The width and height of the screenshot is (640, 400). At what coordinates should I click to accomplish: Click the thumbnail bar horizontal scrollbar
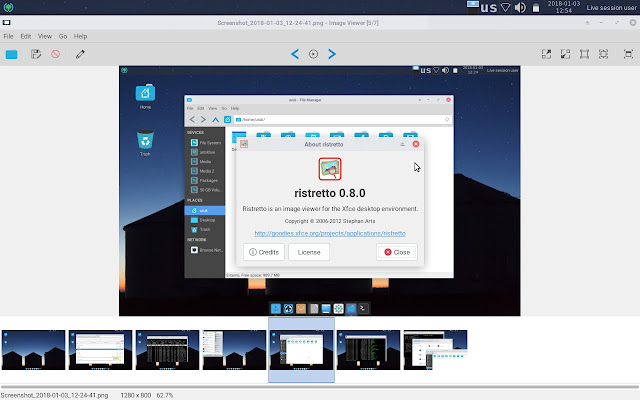(320, 387)
